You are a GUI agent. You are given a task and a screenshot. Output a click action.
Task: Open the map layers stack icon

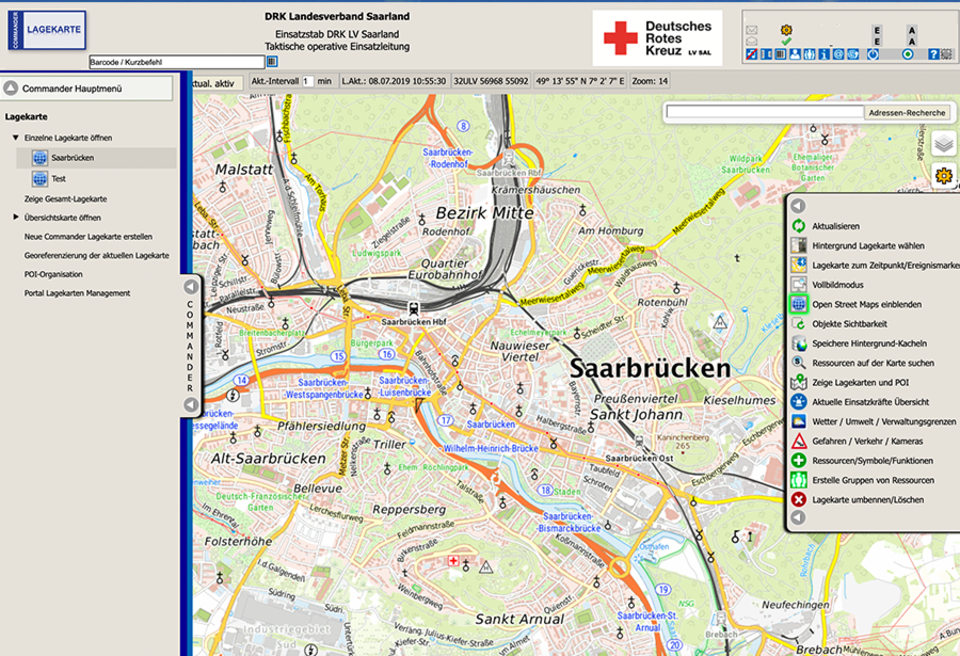pos(943,145)
